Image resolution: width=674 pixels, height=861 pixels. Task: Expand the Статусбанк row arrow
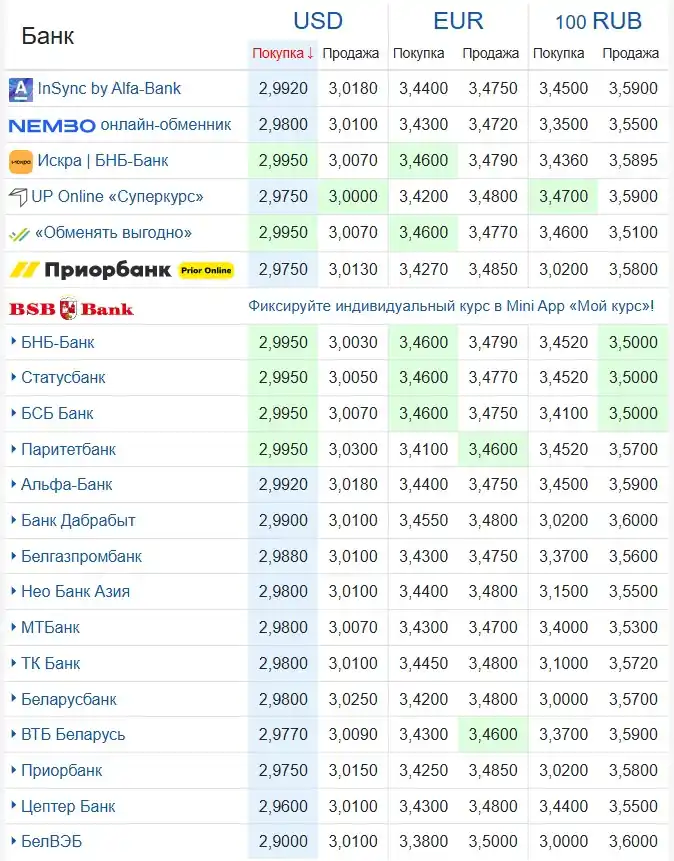point(13,377)
